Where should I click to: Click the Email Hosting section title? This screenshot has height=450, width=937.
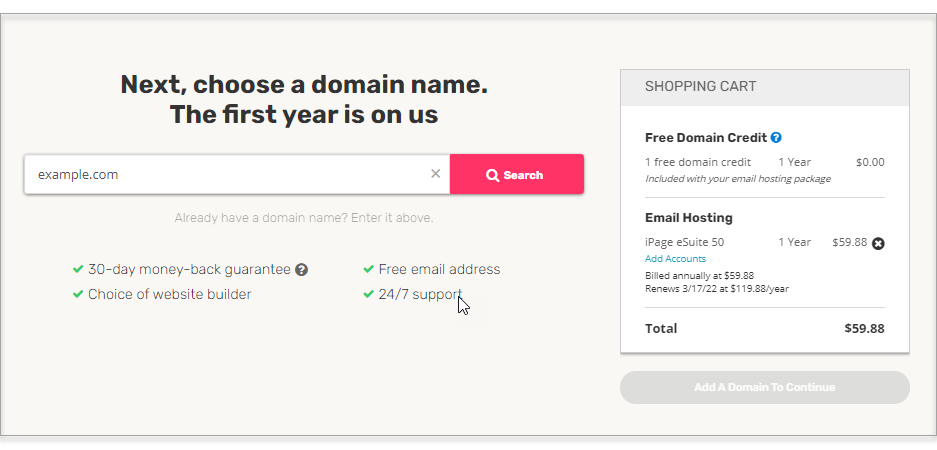click(689, 218)
